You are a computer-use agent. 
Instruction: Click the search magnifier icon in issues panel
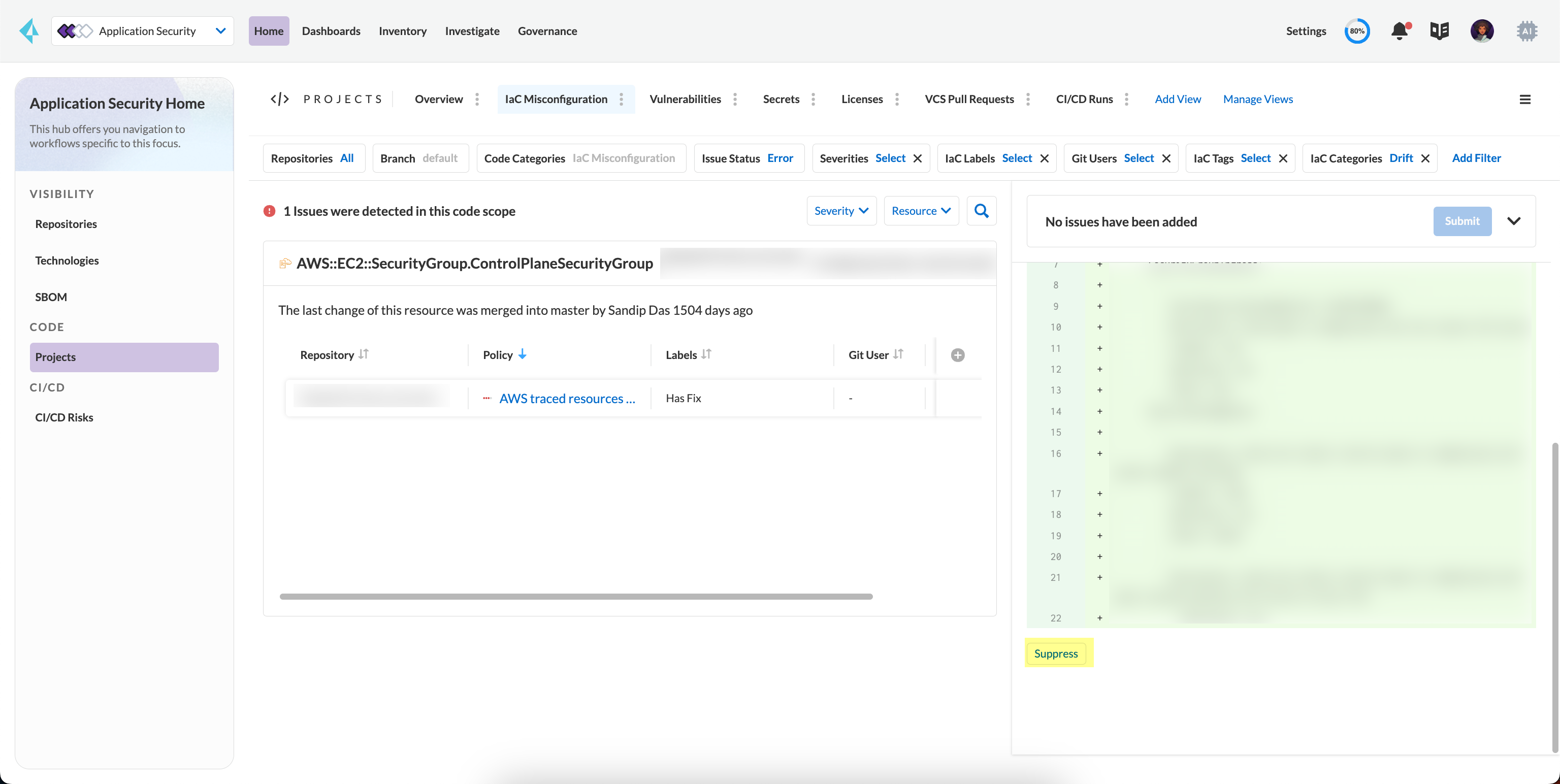click(x=981, y=211)
